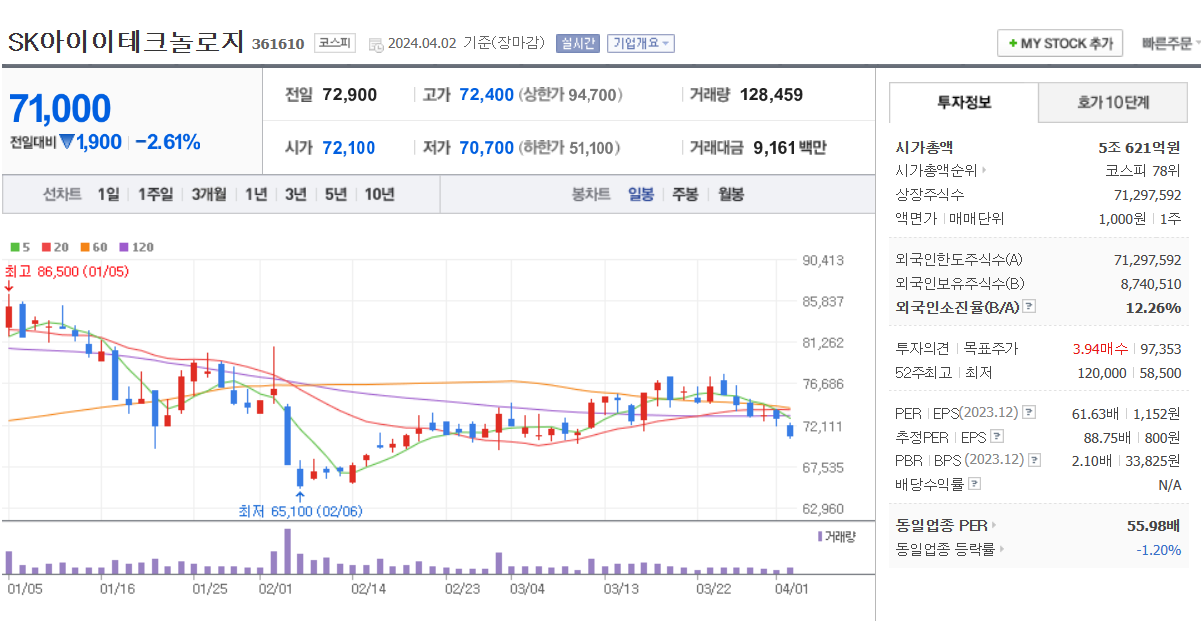
Task: Click the 거래대금 value 9,161
Action: coord(774,148)
